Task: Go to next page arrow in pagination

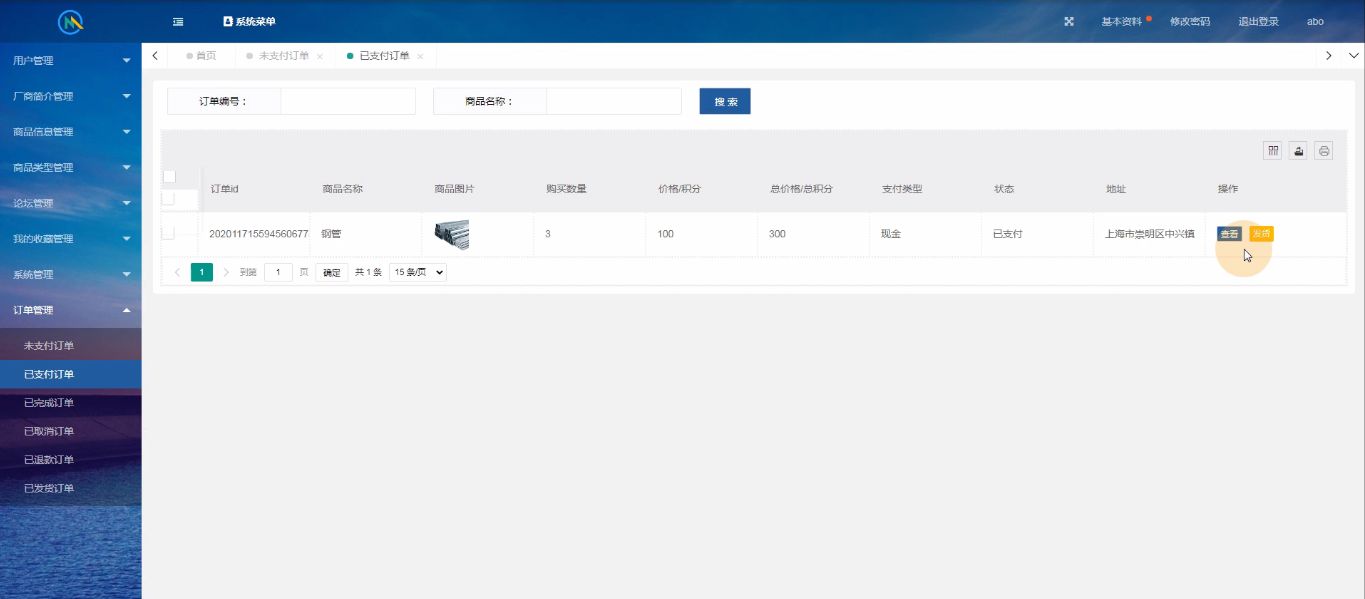Action: tap(226, 272)
